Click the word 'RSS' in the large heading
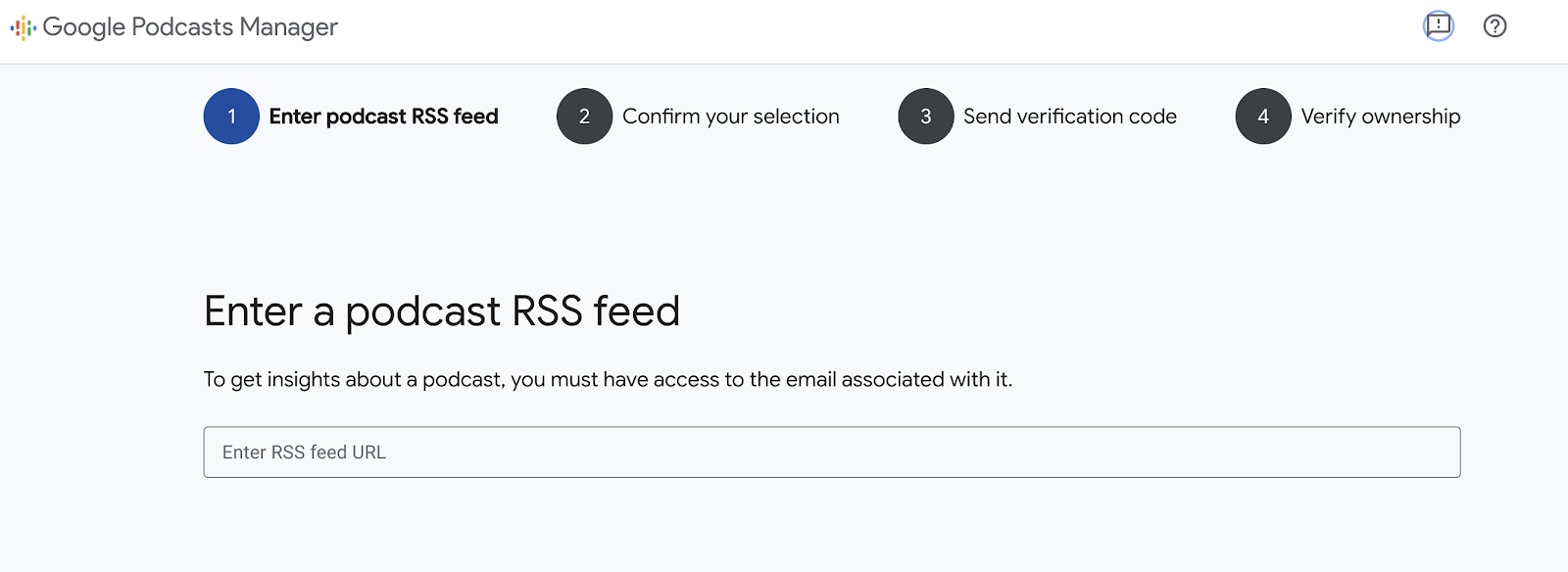 (x=547, y=311)
